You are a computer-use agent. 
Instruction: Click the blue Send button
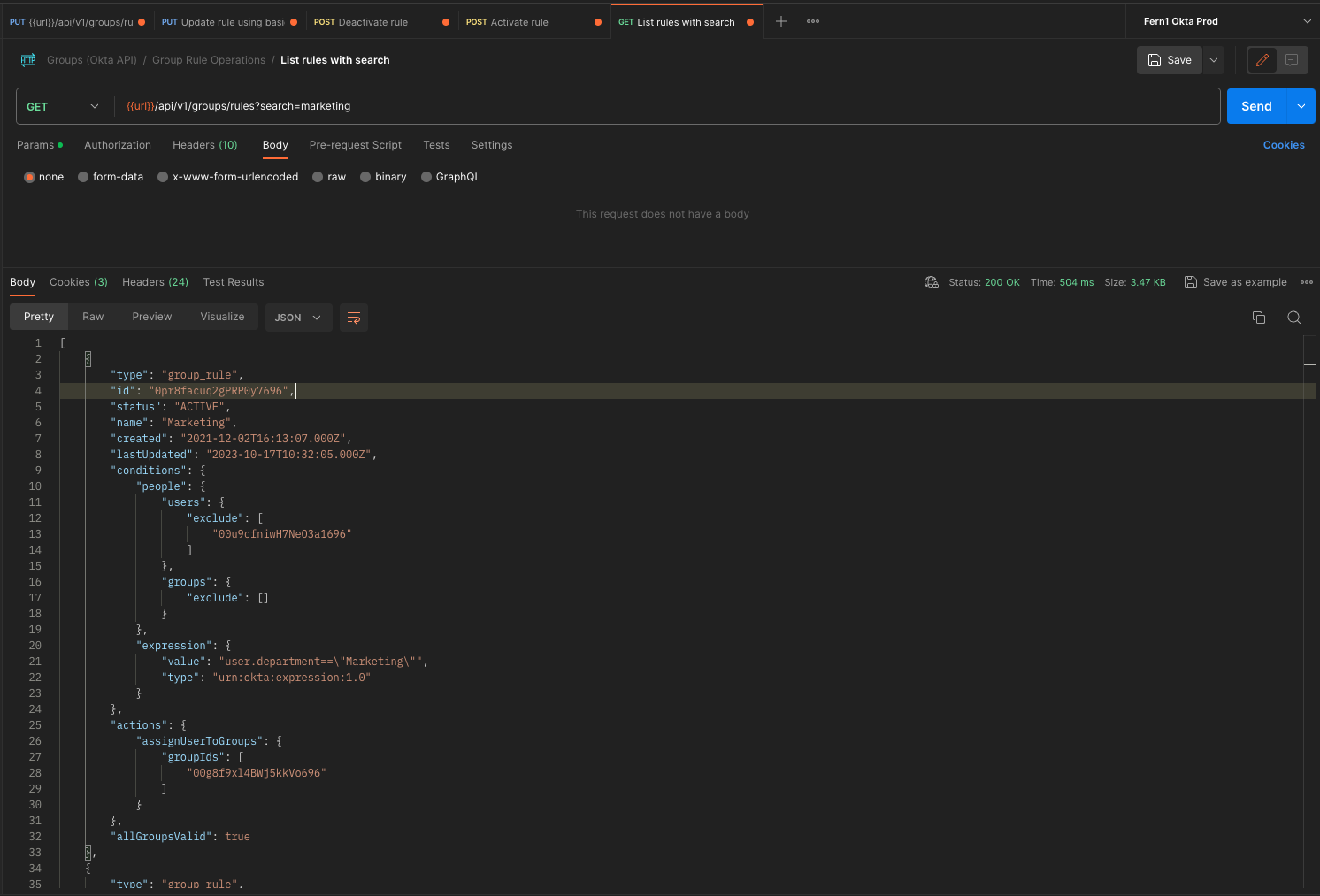pos(1256,106)
